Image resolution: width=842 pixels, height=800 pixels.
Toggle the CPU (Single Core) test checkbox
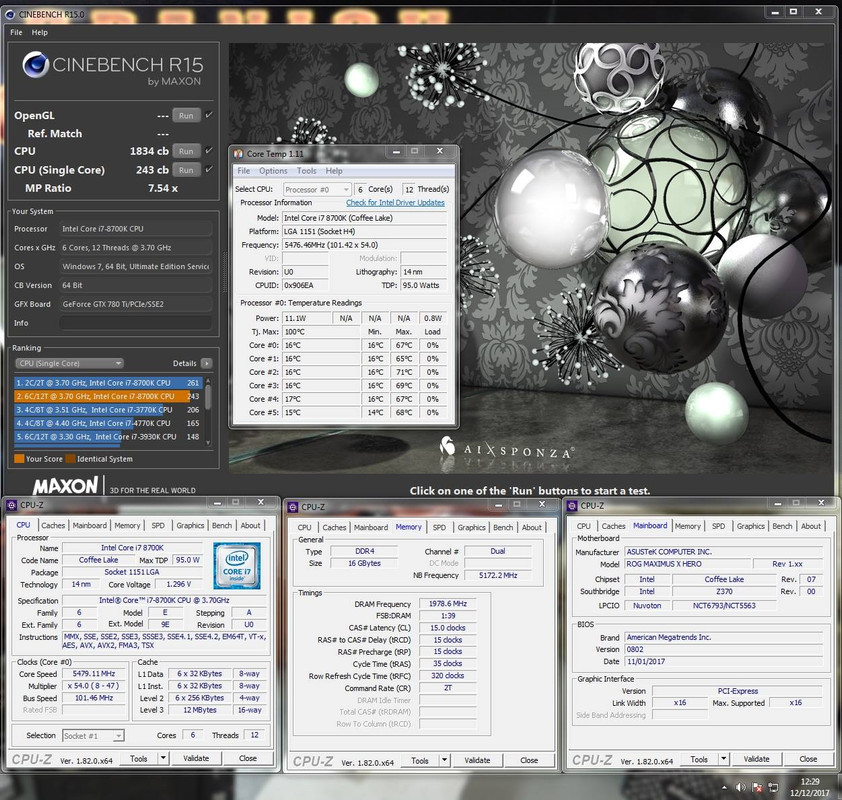(209, 170)
